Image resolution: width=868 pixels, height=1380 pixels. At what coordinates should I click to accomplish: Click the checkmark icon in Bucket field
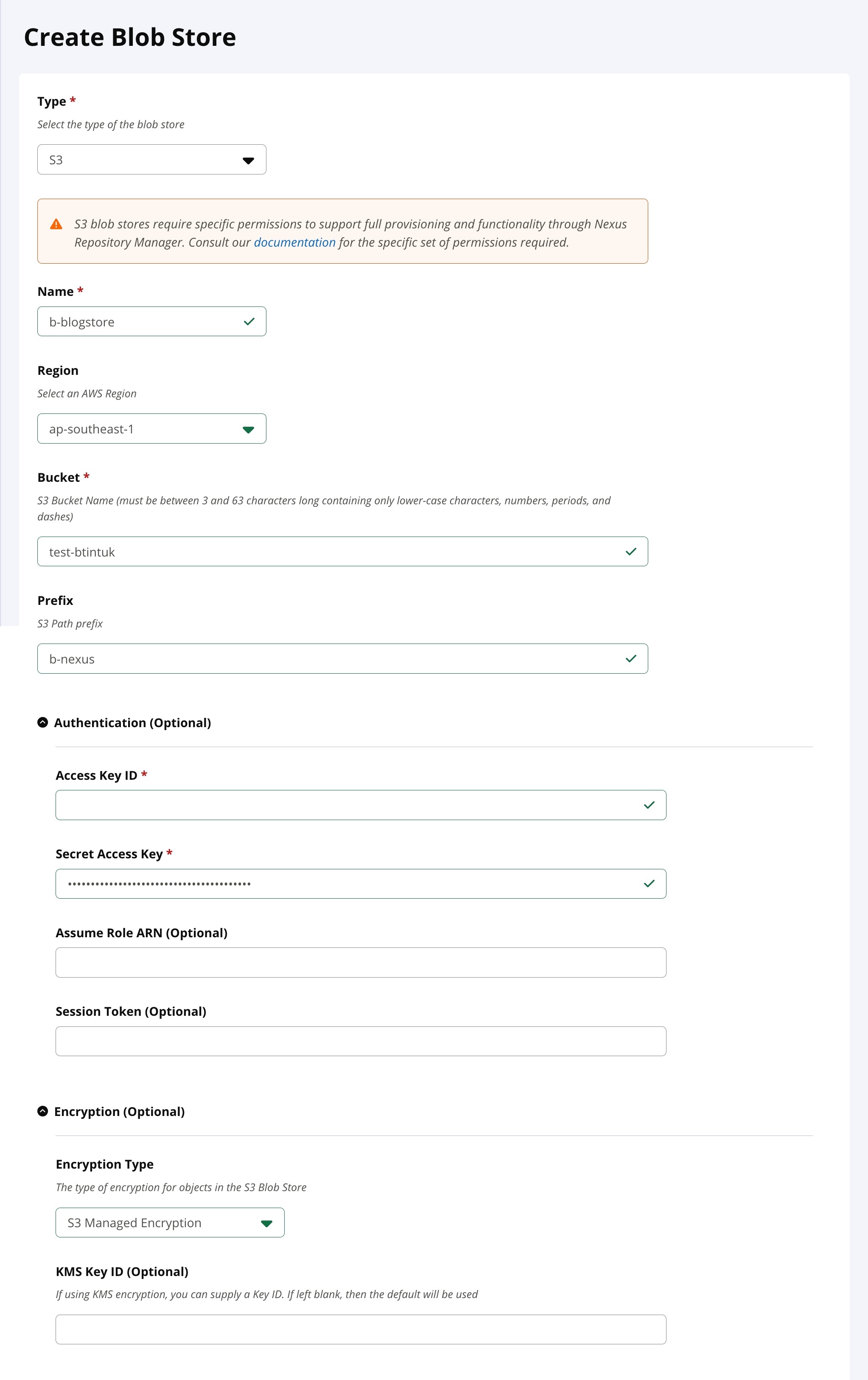click(631, 551)
